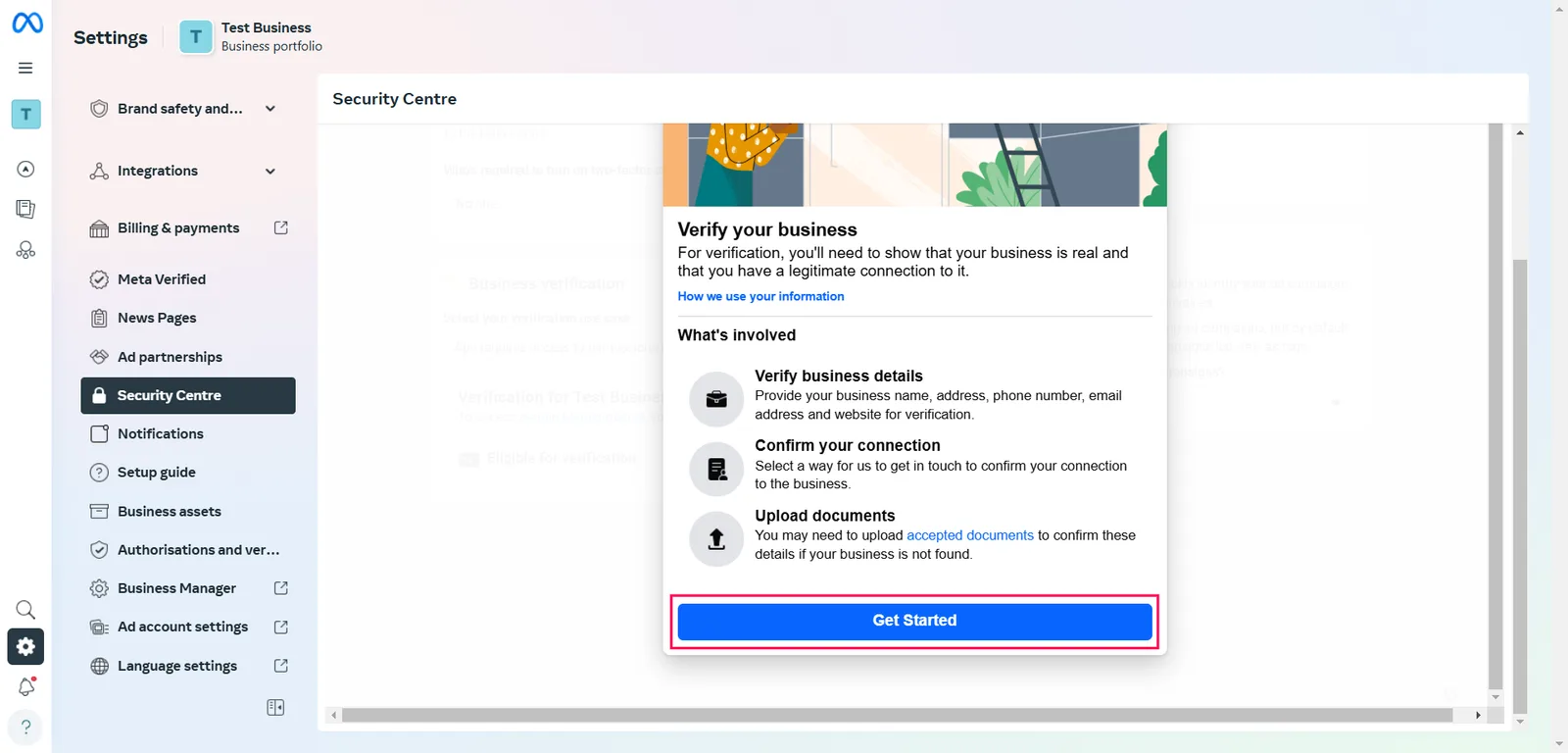Click the horizontal scrollbar's left arrow
Screen dimensions: 1568x753
334,716
